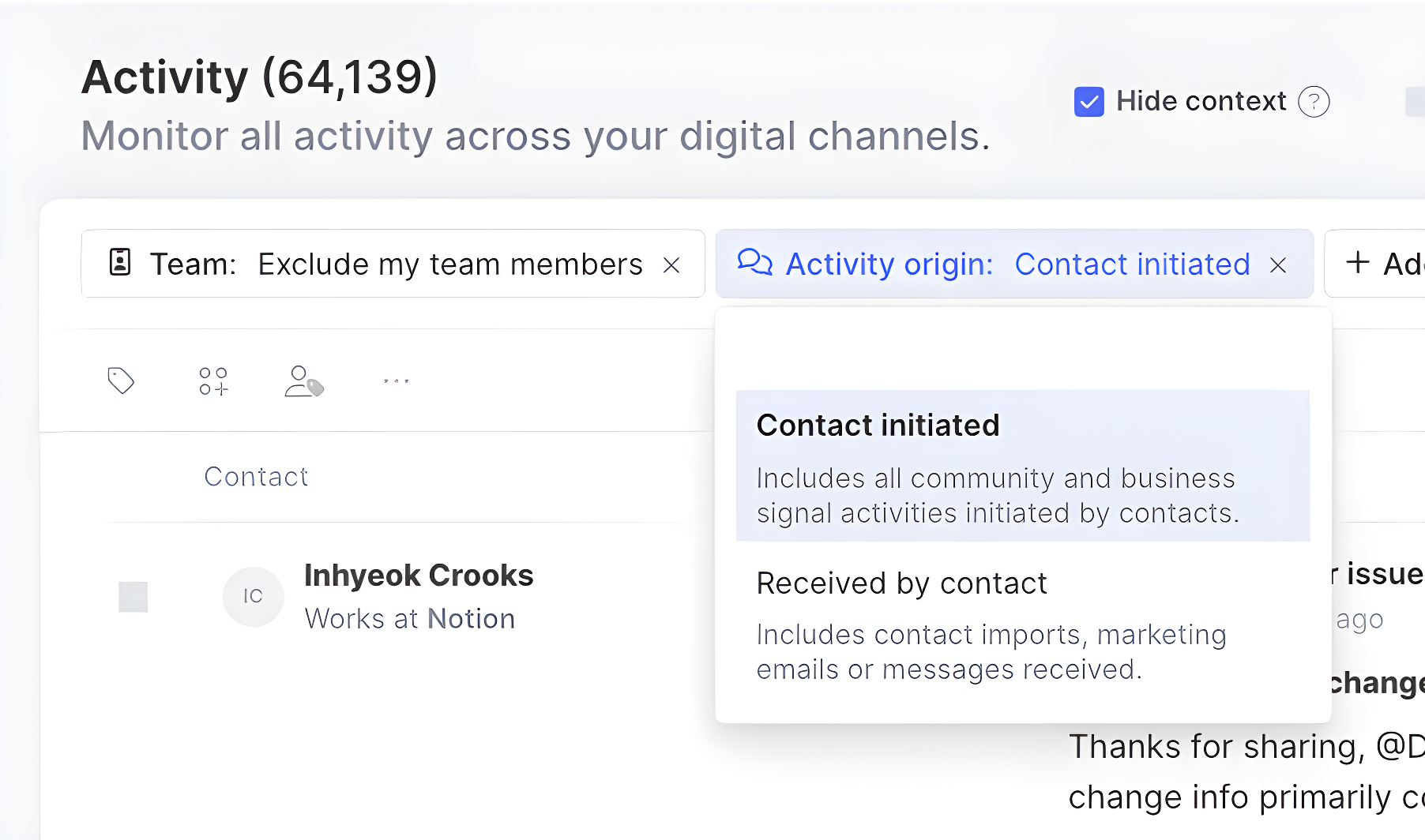Image resolution: width=1425 pixels, height=840 pixels.
Task: Open the Notion company link
Action: [x=471, y=619]
